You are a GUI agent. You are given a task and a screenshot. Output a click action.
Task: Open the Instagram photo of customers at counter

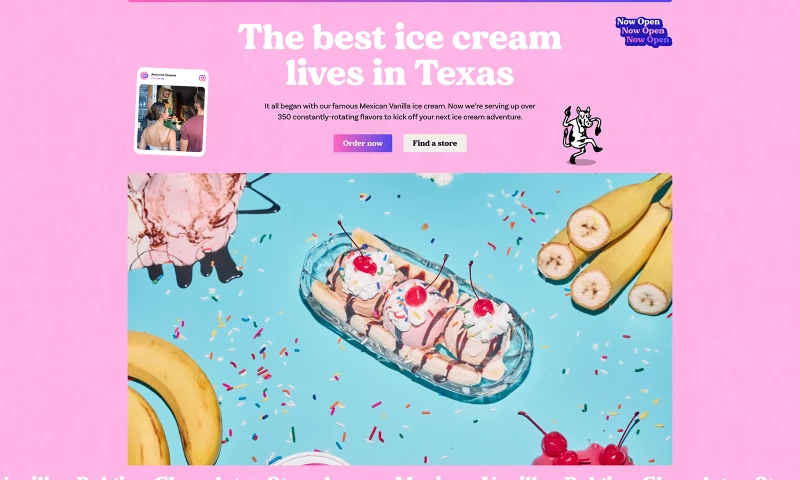(x=171, y=118)
